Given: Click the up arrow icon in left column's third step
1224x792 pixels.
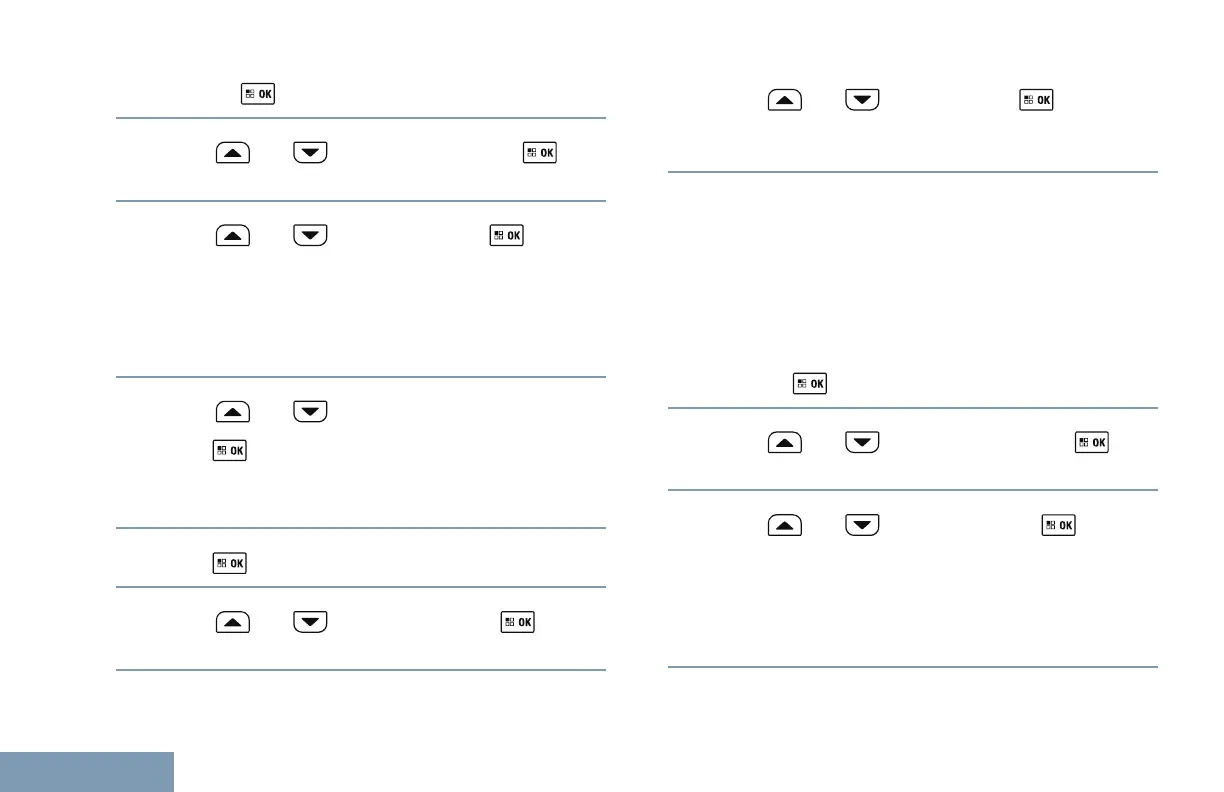Looking at the screenshot, I should [233, 236].
